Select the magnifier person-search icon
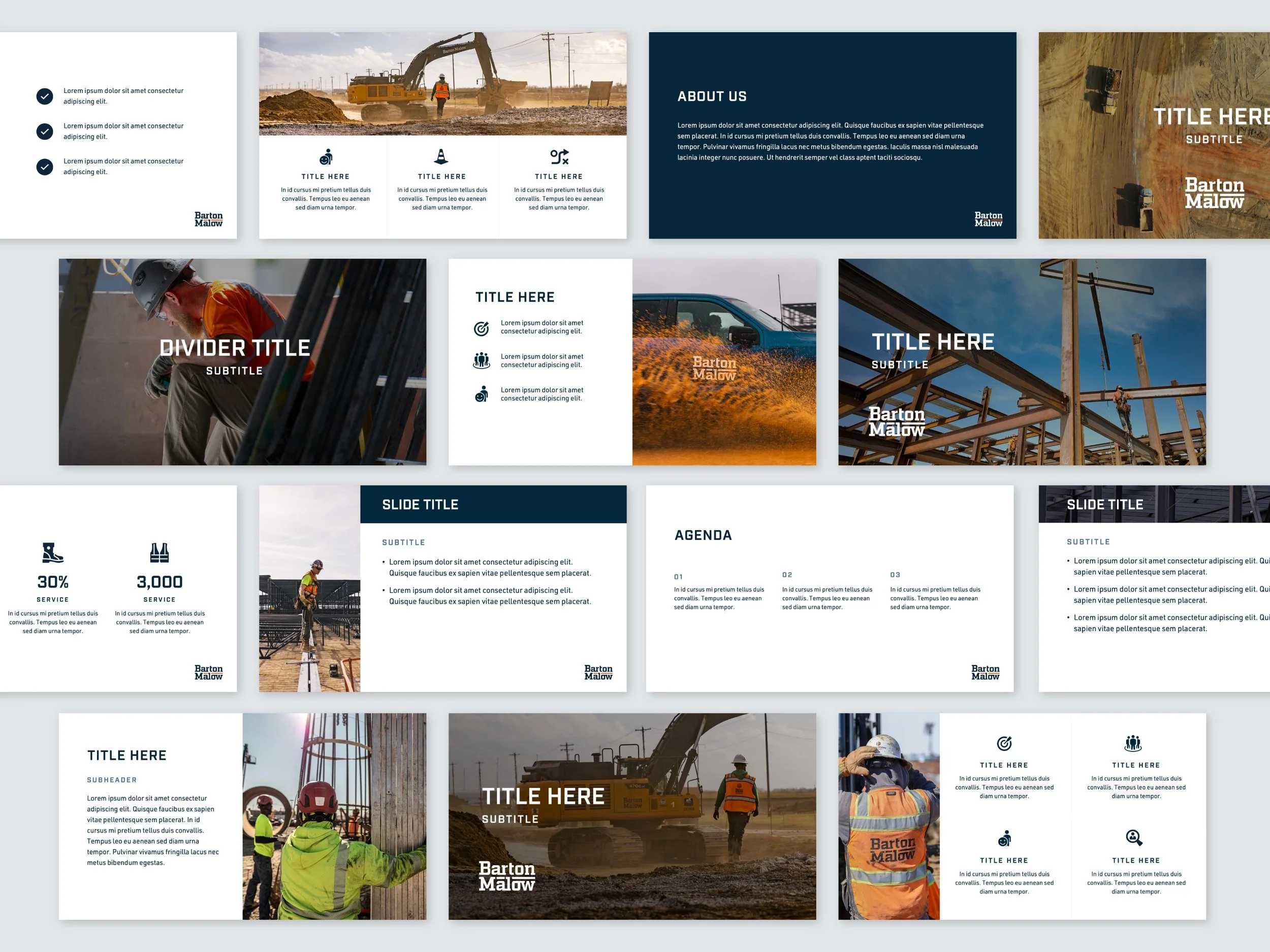This screenshot has height=952, width=1270. pos(1134,838)
